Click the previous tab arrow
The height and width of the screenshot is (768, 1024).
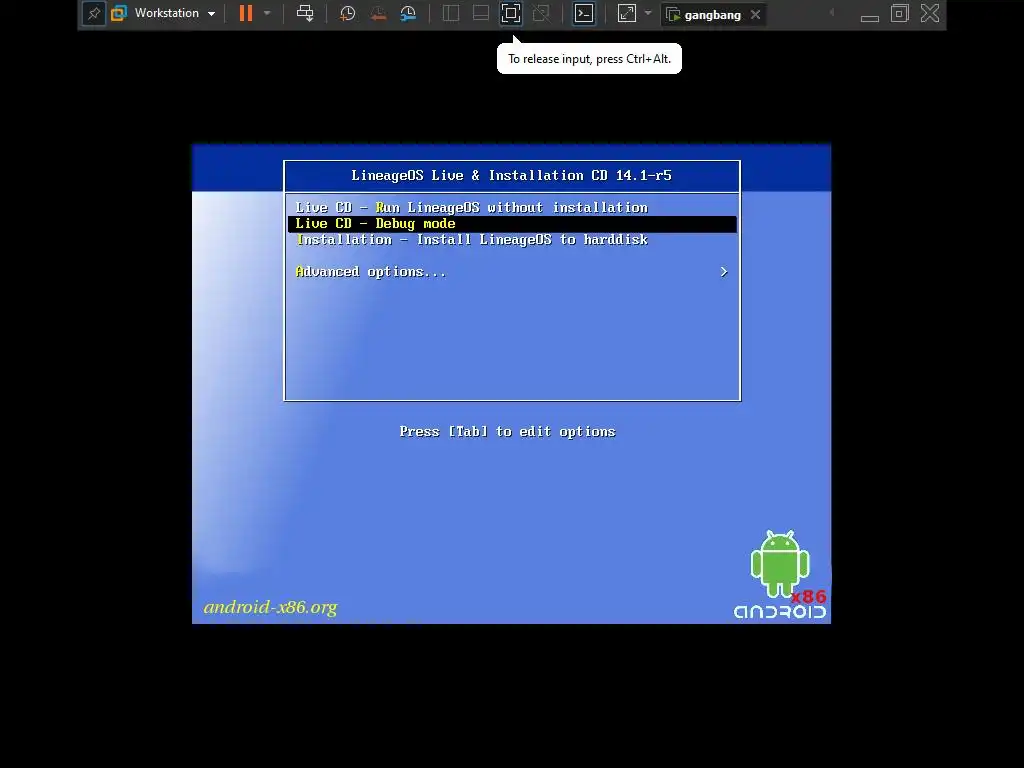pos(831,13)
